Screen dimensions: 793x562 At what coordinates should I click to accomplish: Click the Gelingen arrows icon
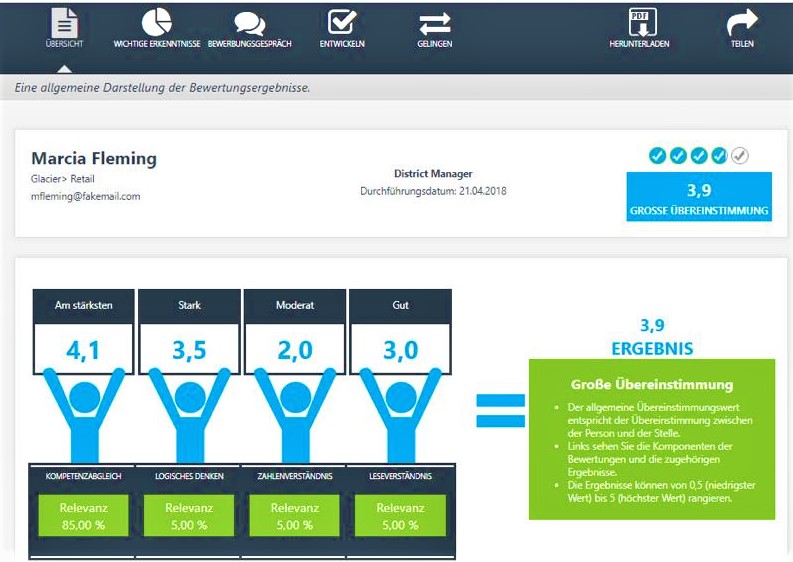(434, 23)
